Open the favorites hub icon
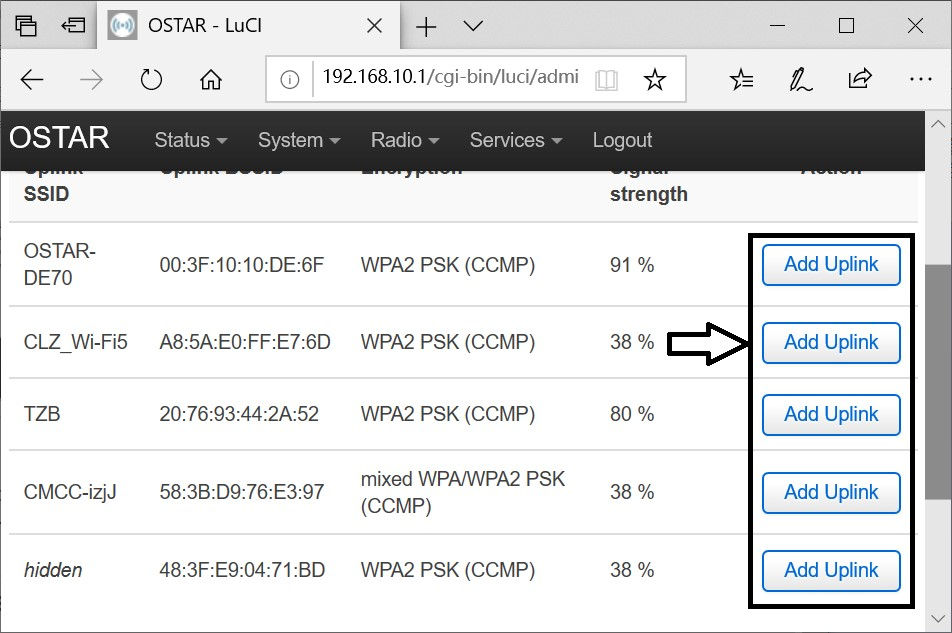Image resolution: width=952 pixels, height=633 pixels. point(741,80)
